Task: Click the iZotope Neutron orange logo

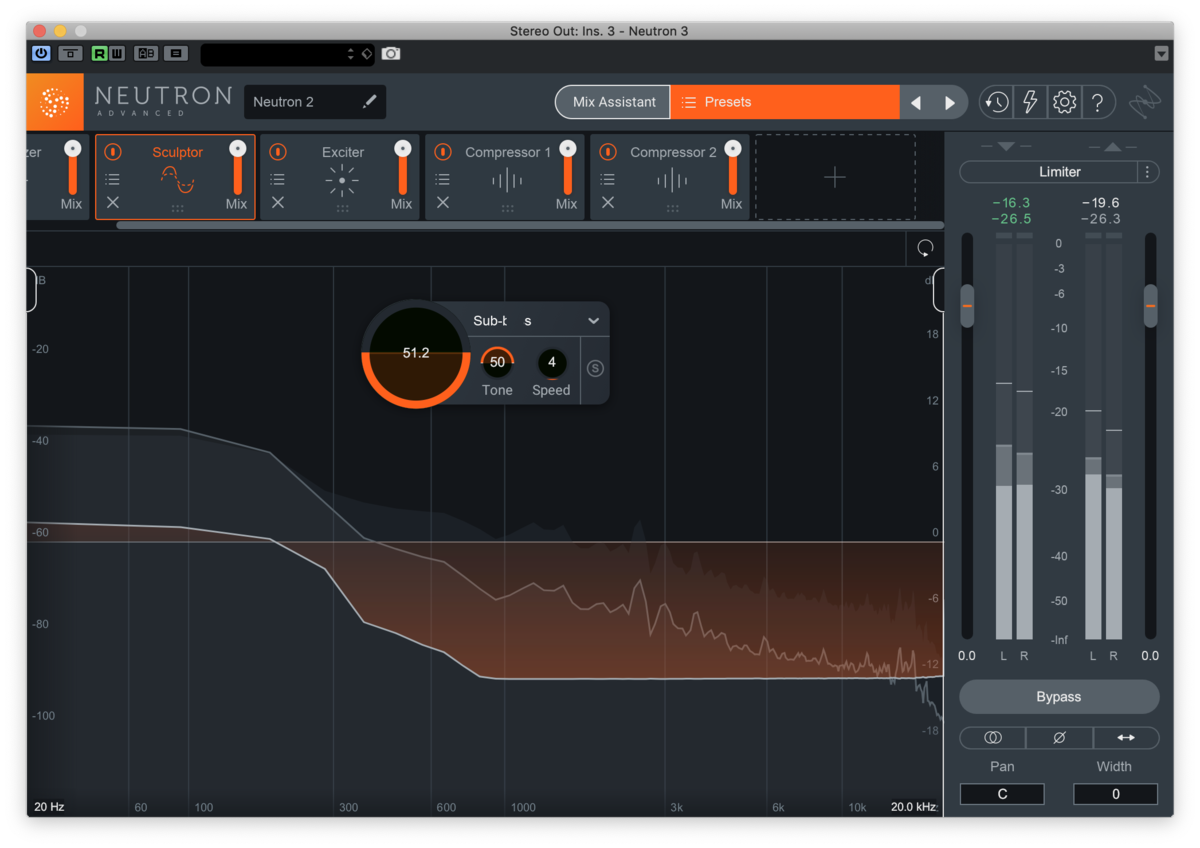Action: tap(55, 102)
